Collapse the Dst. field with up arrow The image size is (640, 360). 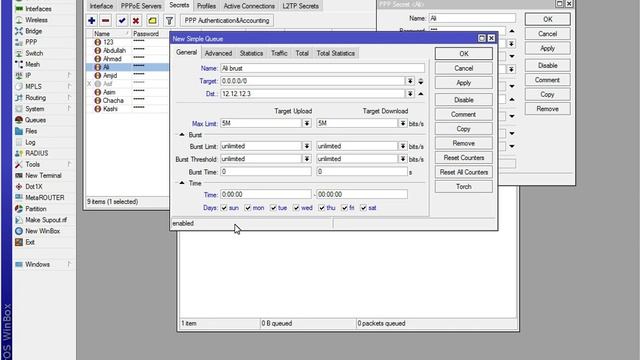[420, 94]
